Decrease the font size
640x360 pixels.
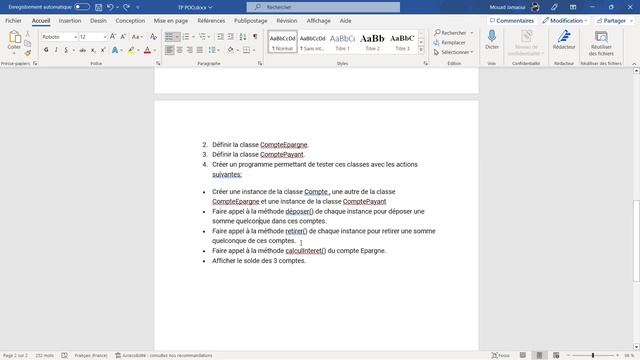tap(123, 37)
